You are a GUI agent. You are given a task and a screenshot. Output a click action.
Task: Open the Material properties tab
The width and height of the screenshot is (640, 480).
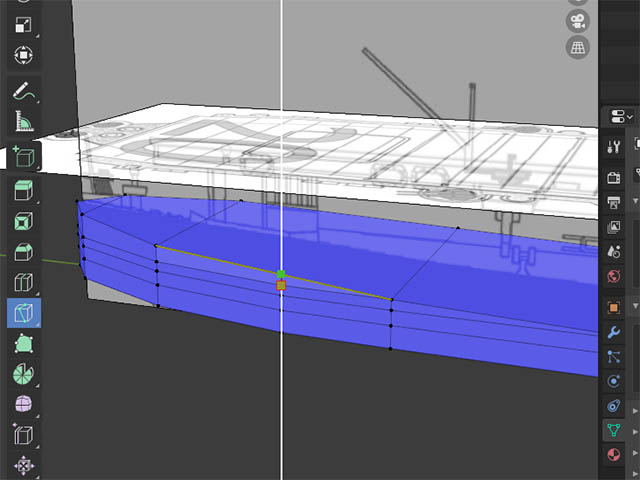coord(613,454)
